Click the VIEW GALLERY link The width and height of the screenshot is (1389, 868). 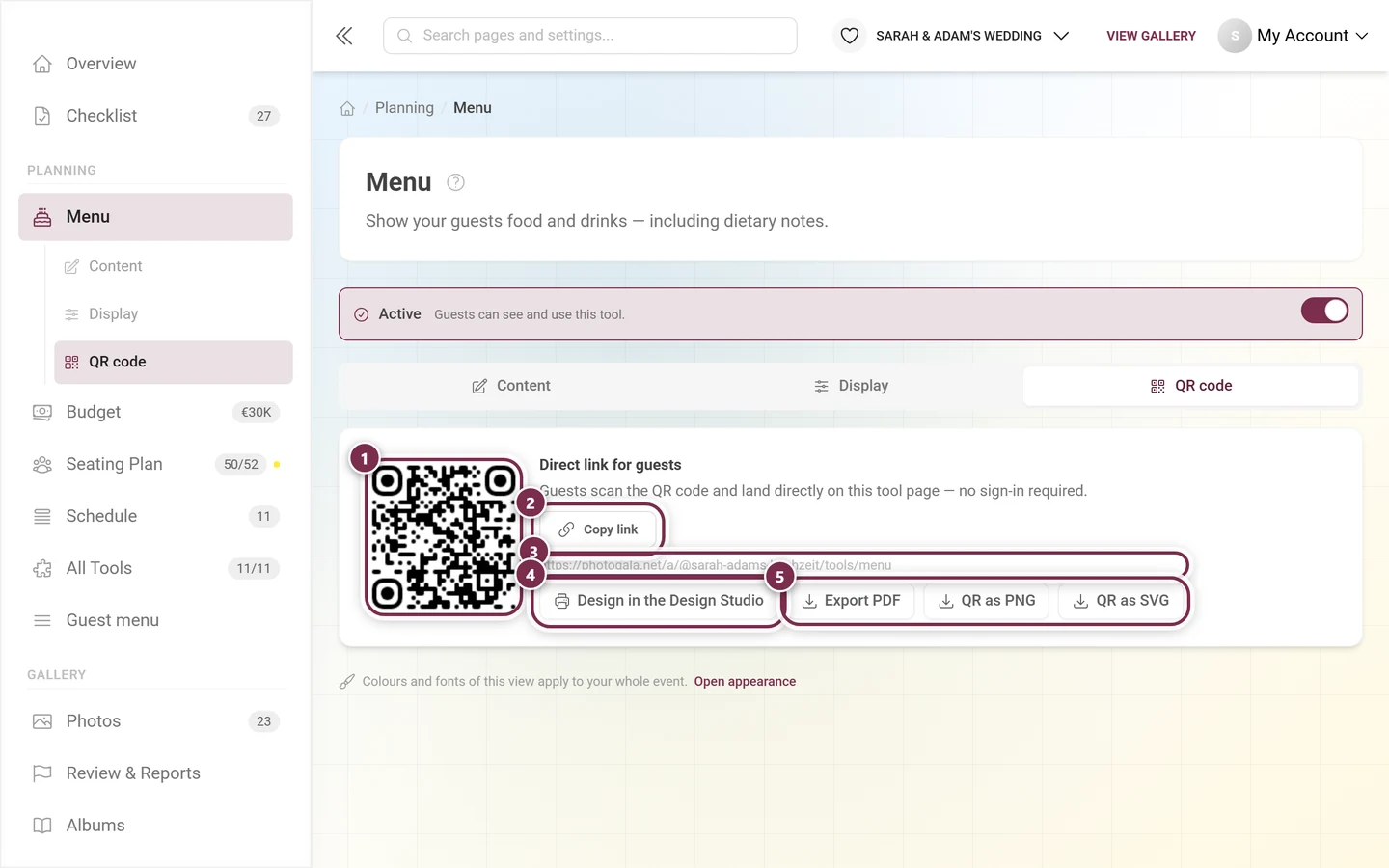tap(1151, 36)
